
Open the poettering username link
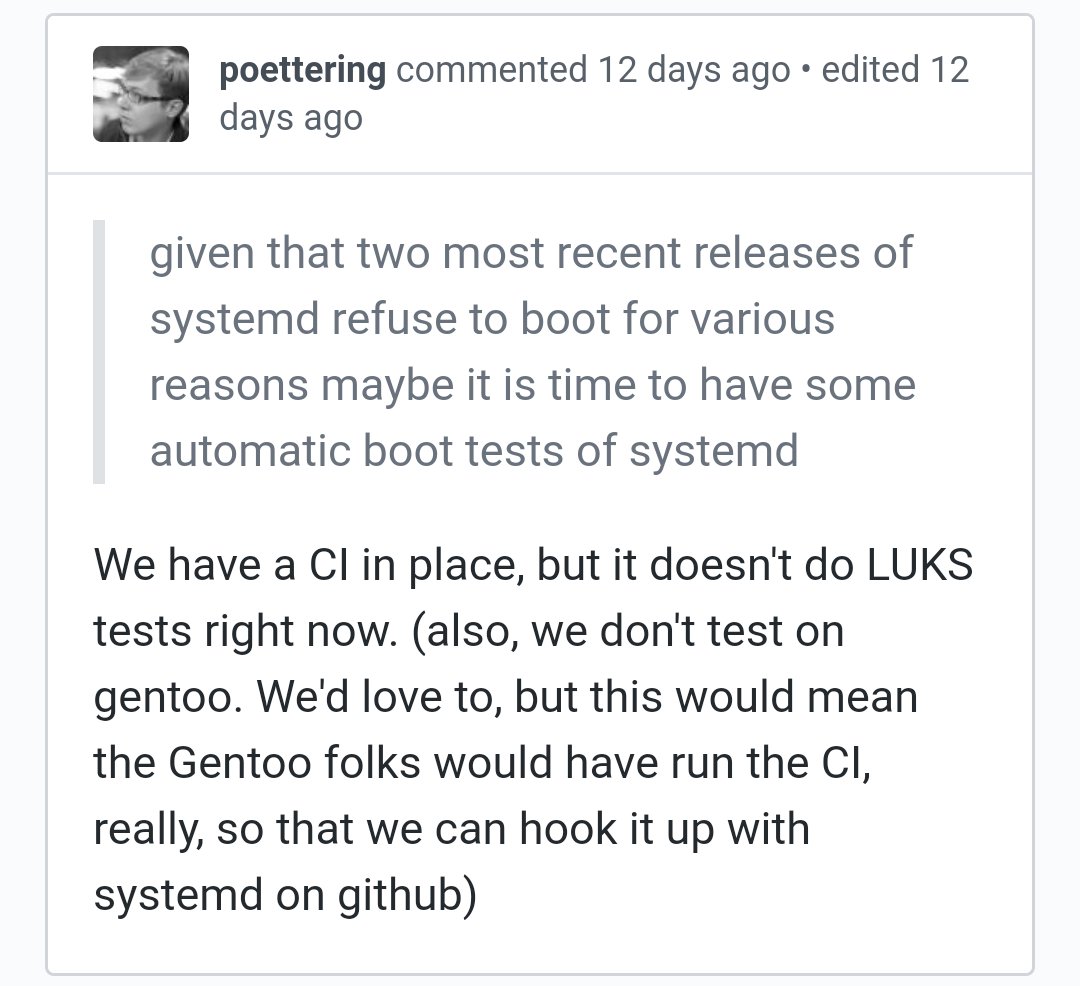coord(302,70)
